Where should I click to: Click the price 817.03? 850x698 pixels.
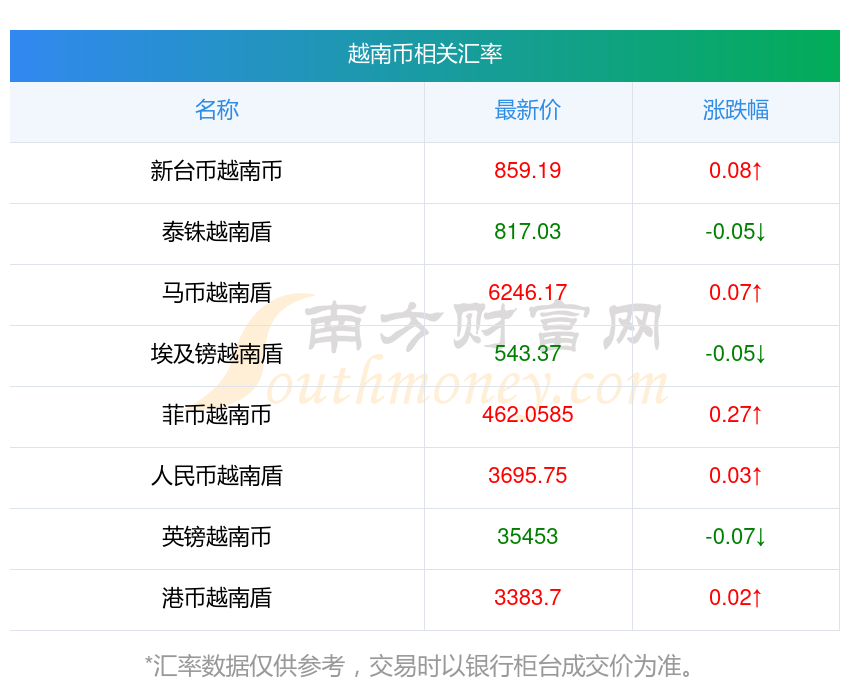pos(527,232)
